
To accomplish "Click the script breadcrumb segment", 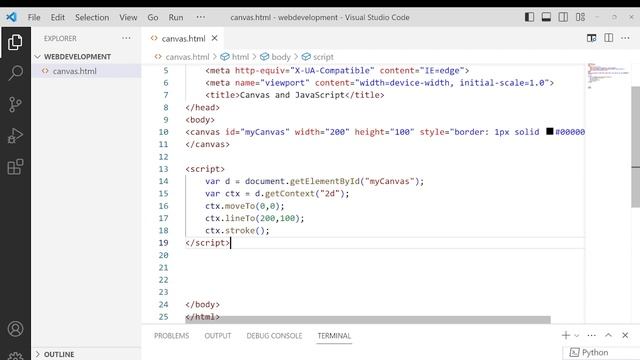I will [x=323, y=57].
